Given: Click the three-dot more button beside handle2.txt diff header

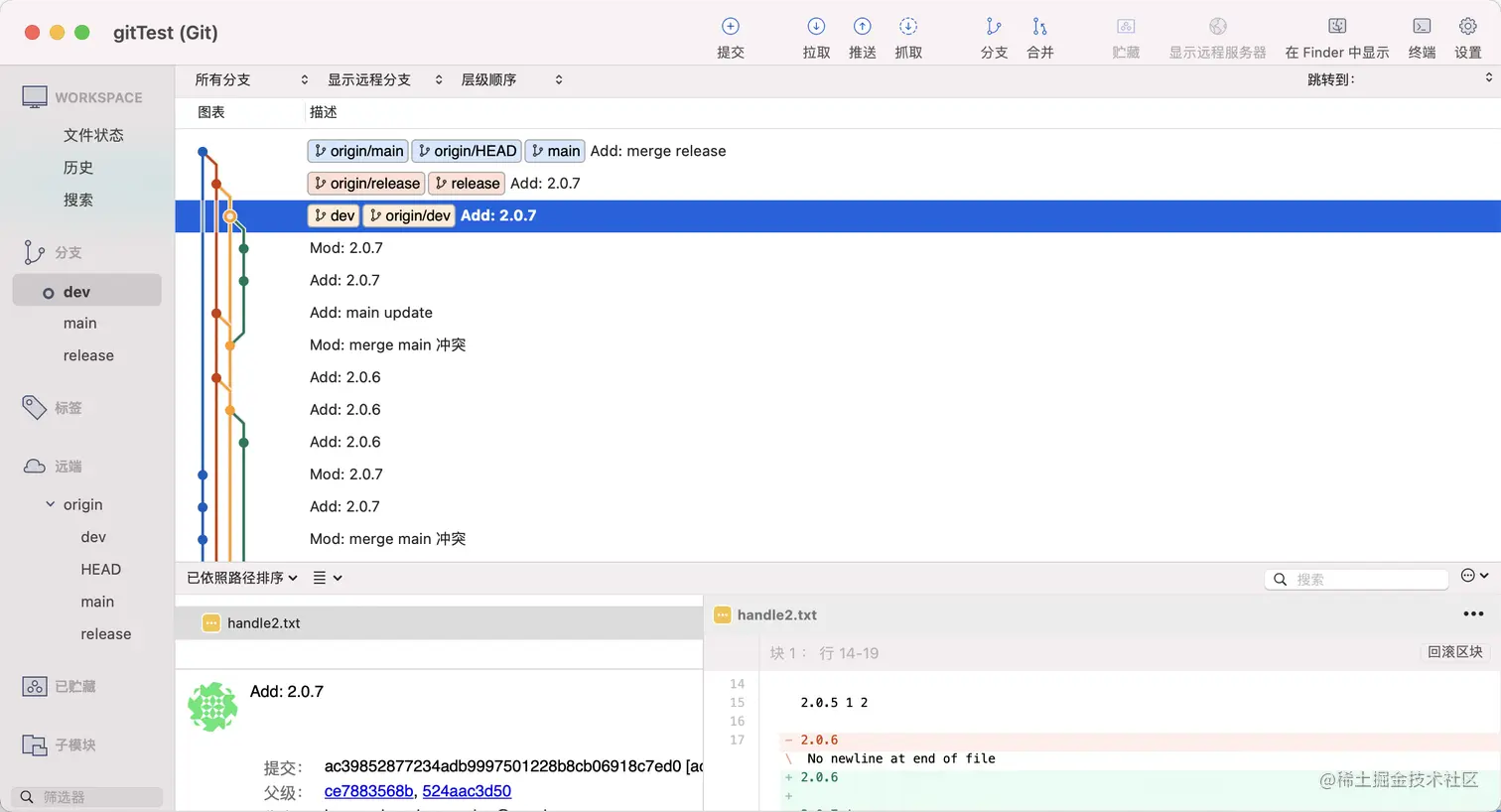Looking at the screenshot, I should click(1473, 614).
